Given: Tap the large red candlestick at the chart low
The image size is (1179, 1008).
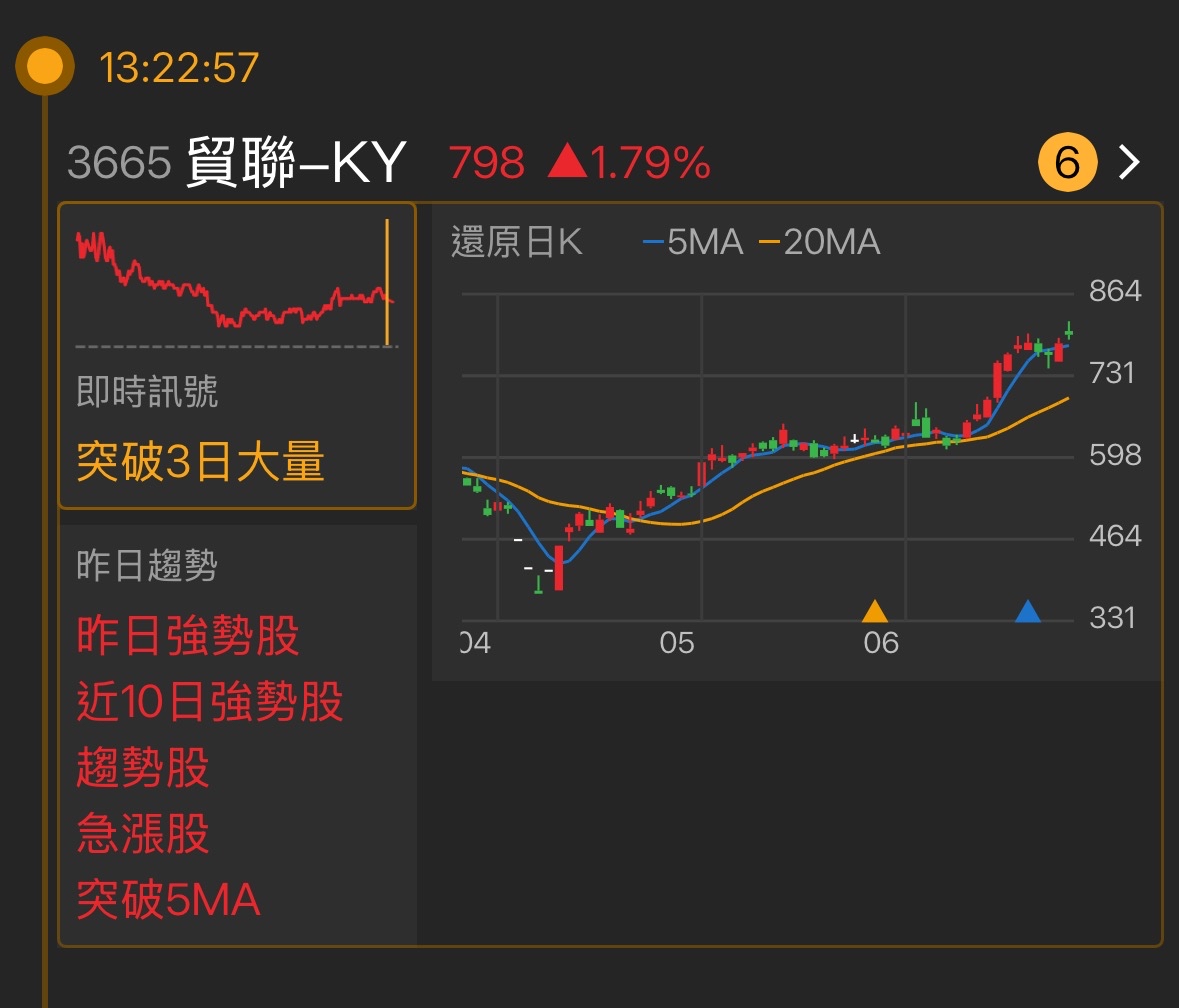Looking at the screenshot, I should pyautogui.click(x=559, y=568).
